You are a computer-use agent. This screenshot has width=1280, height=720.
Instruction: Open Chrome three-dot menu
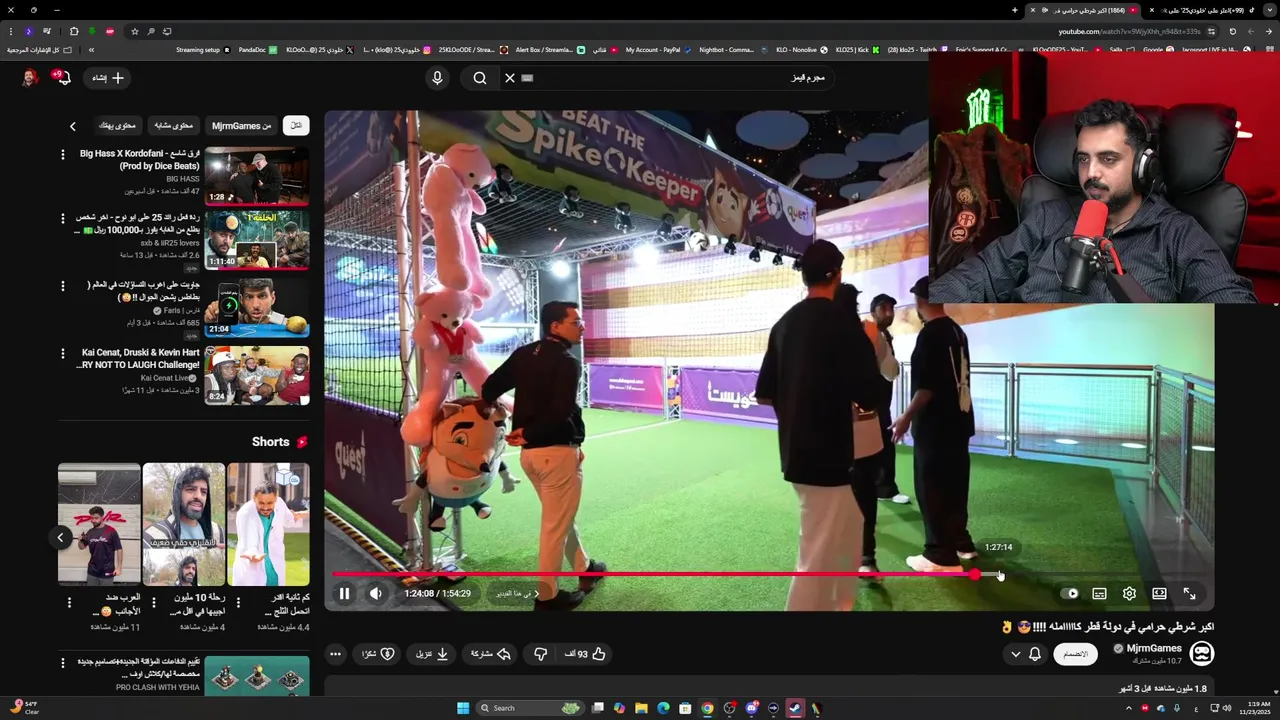[9, 31]
